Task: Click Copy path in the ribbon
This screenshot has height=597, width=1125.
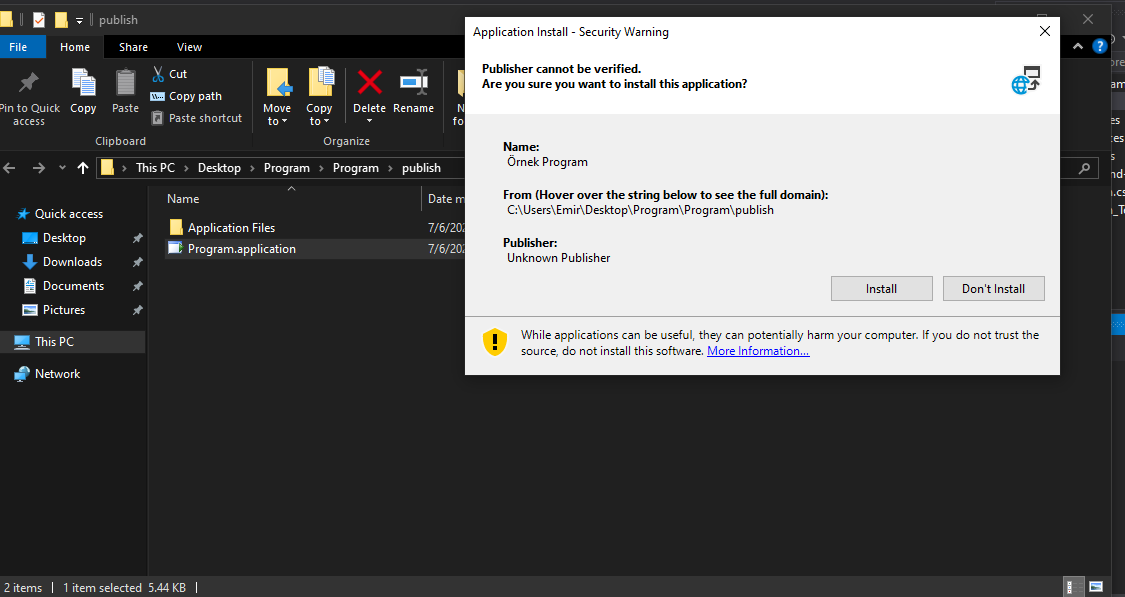Action: click(187, 96)
